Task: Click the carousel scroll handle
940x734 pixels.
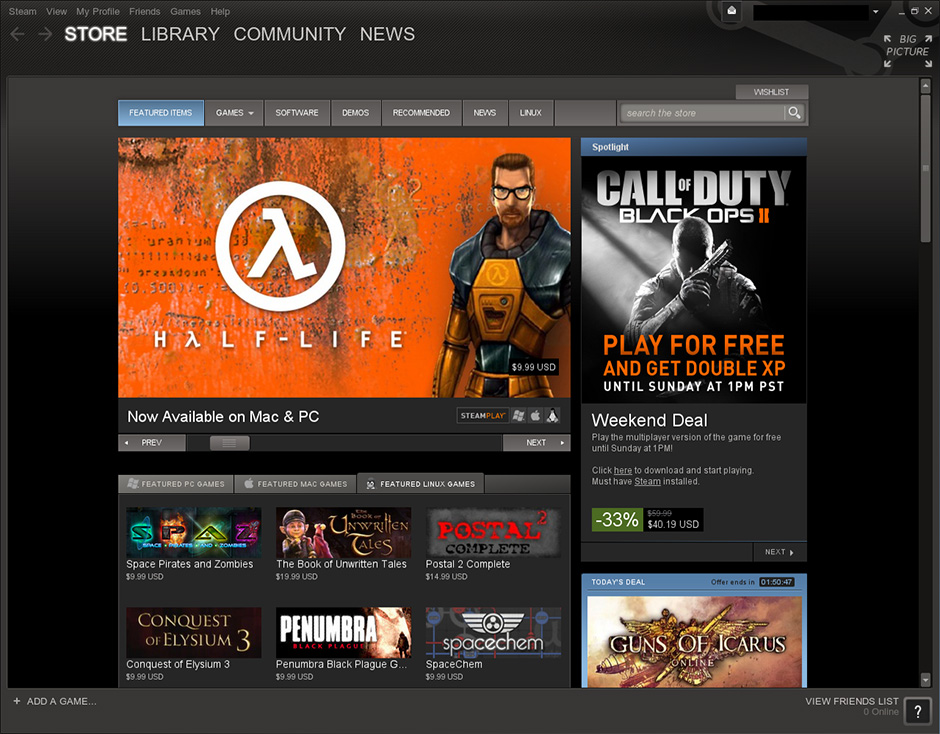Action: click(230, 443)
